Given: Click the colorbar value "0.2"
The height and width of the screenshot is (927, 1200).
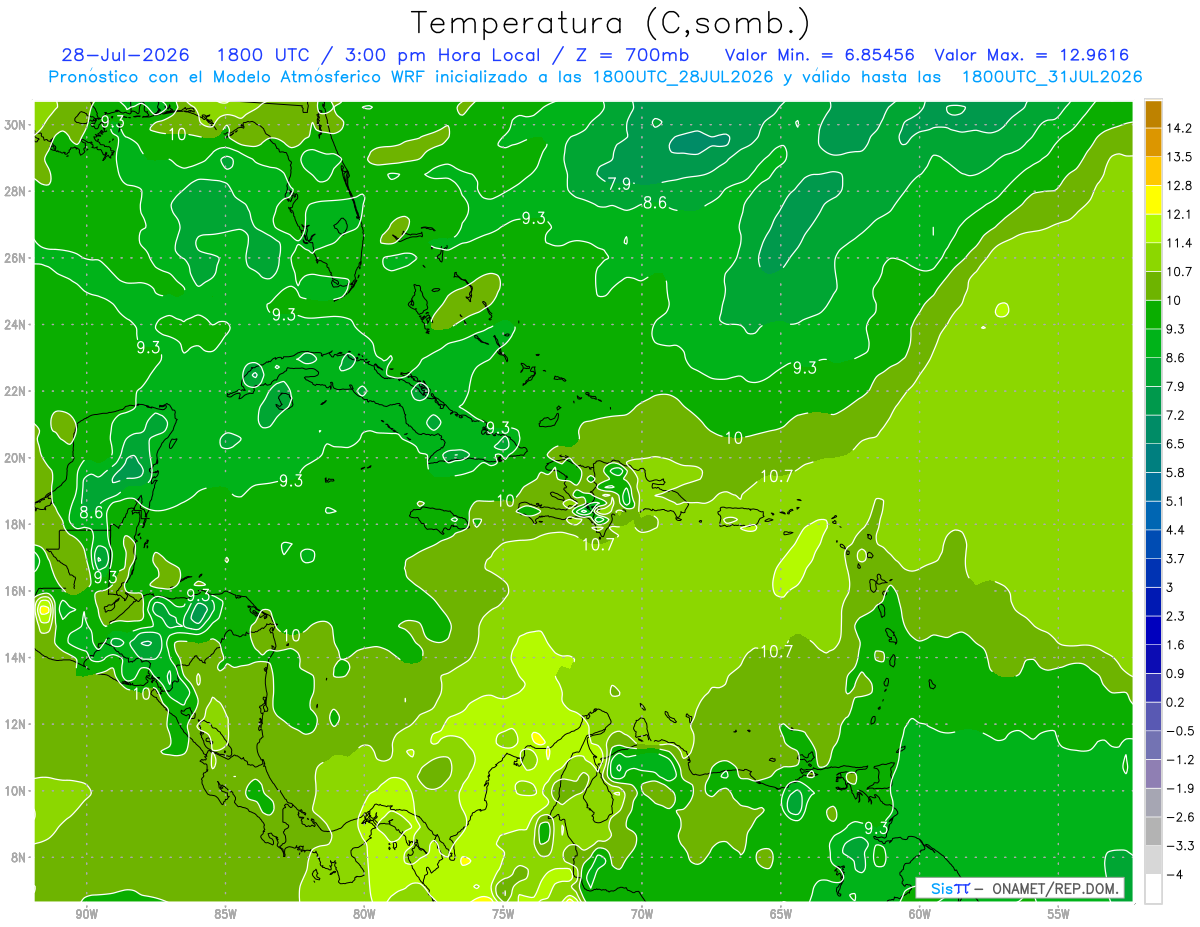Looking at the screenshot, I should [1176, 702].
